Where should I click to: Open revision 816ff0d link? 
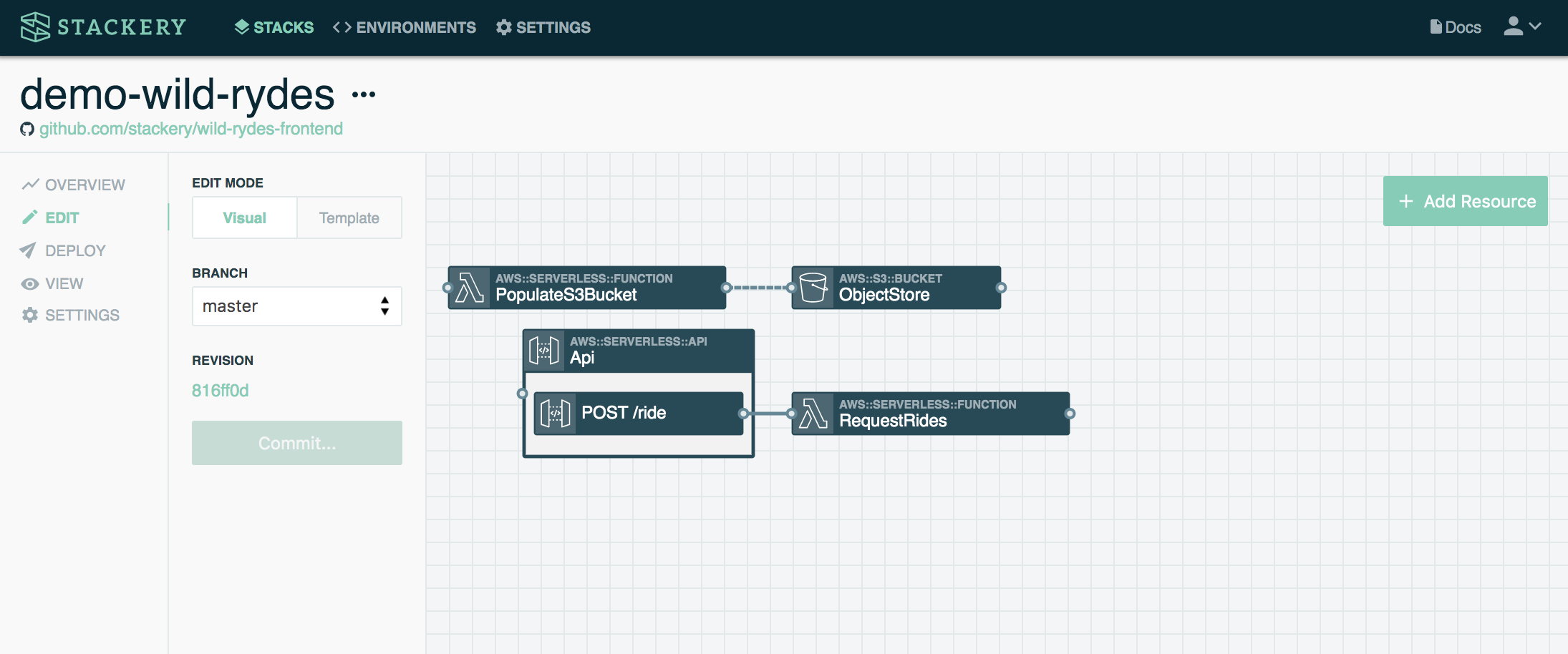221,391
